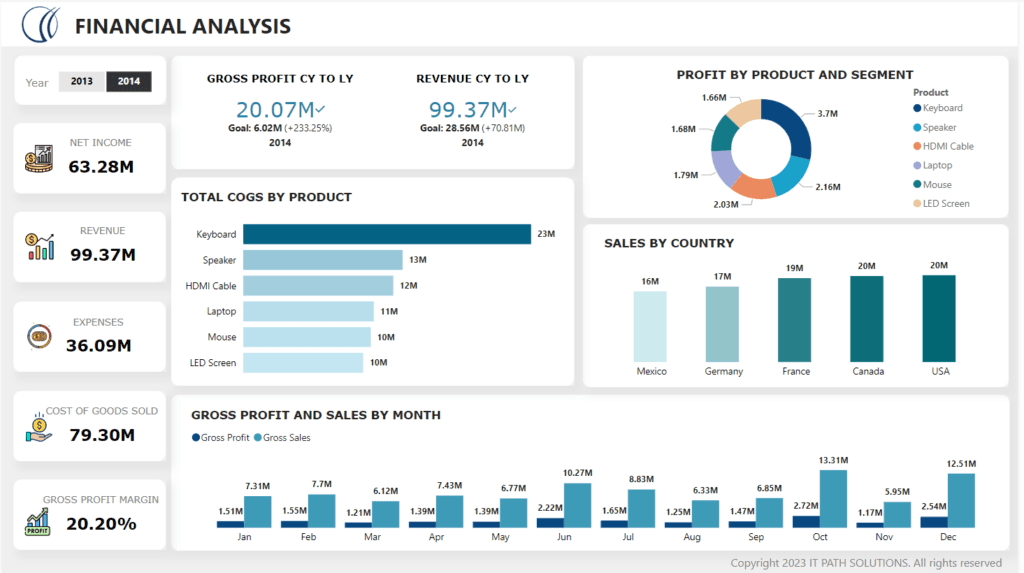Click the checkmark next to 99.37M revenue
This screenshot has height=573, width=1024.
click(x=512, y=109)
